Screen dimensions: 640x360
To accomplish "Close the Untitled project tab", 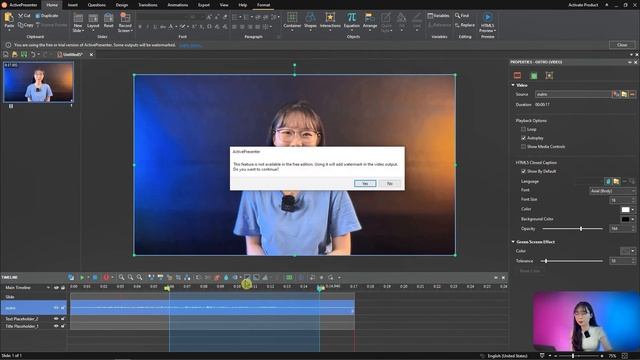I will (x=91, y=54).
